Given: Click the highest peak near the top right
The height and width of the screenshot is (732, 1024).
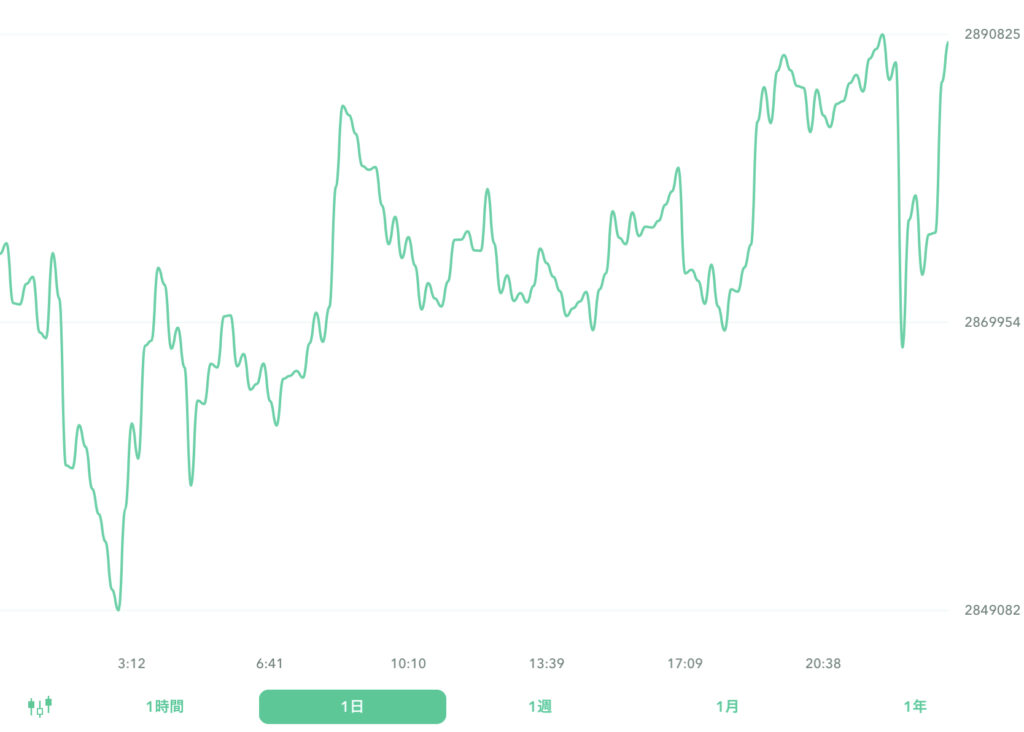Looking at the screenshot, I should [882, 35].
